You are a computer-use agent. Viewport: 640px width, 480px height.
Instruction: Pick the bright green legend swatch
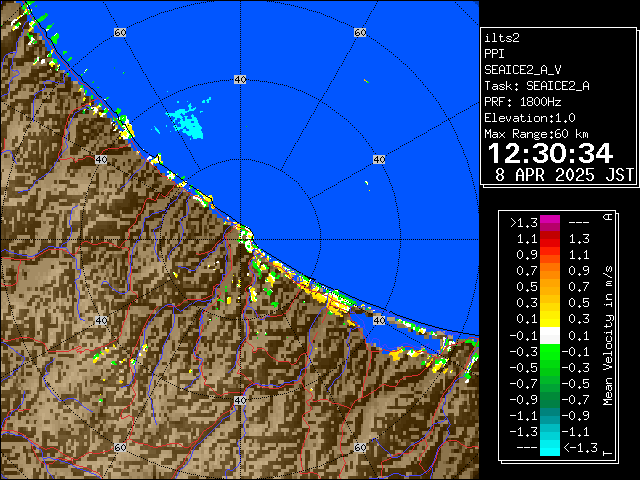point(550,352)
